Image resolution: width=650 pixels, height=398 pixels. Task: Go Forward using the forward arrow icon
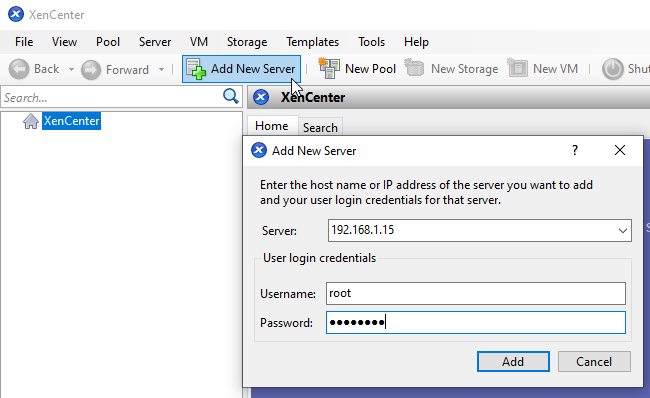point(91,69)
